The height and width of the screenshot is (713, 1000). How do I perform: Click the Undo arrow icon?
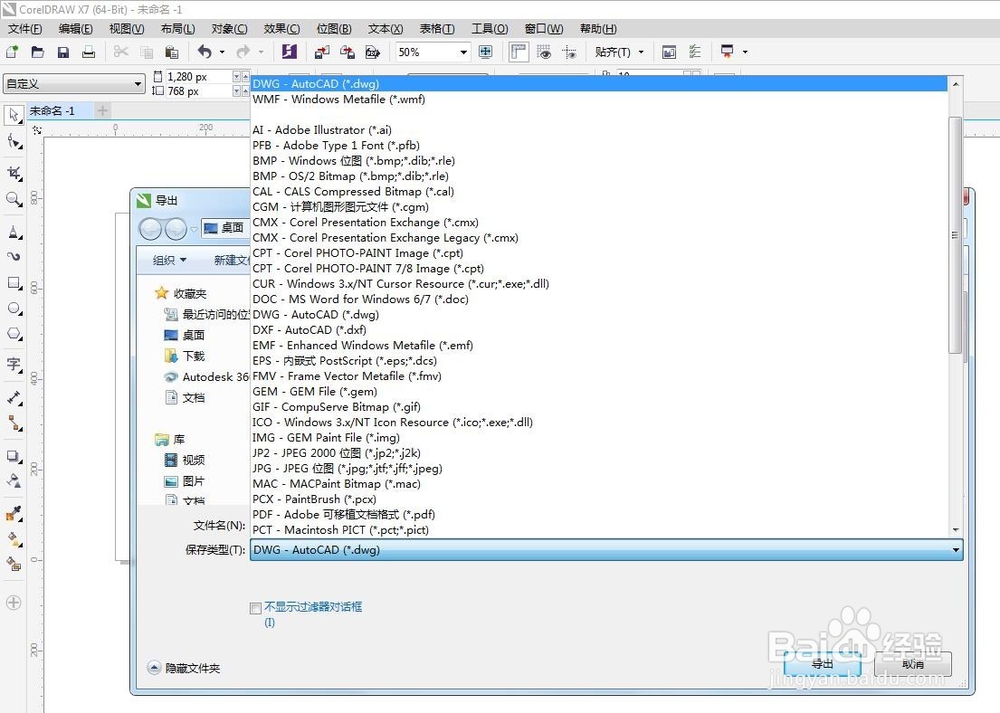[205, 52]
